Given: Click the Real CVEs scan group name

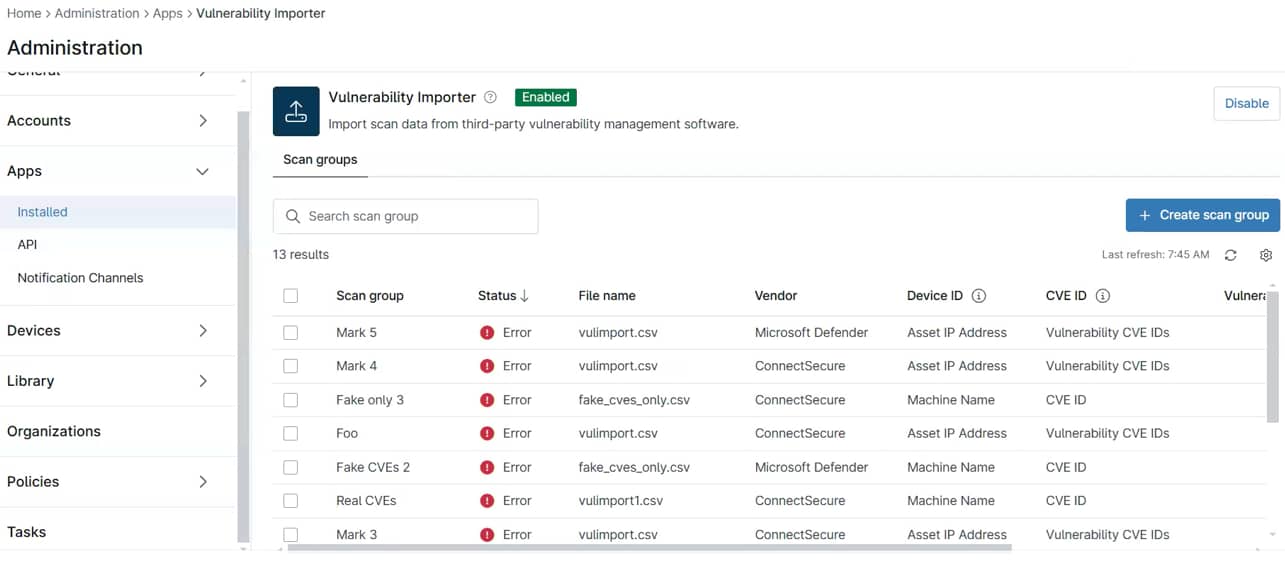Looking at the screenshot, I should [366, 501].
